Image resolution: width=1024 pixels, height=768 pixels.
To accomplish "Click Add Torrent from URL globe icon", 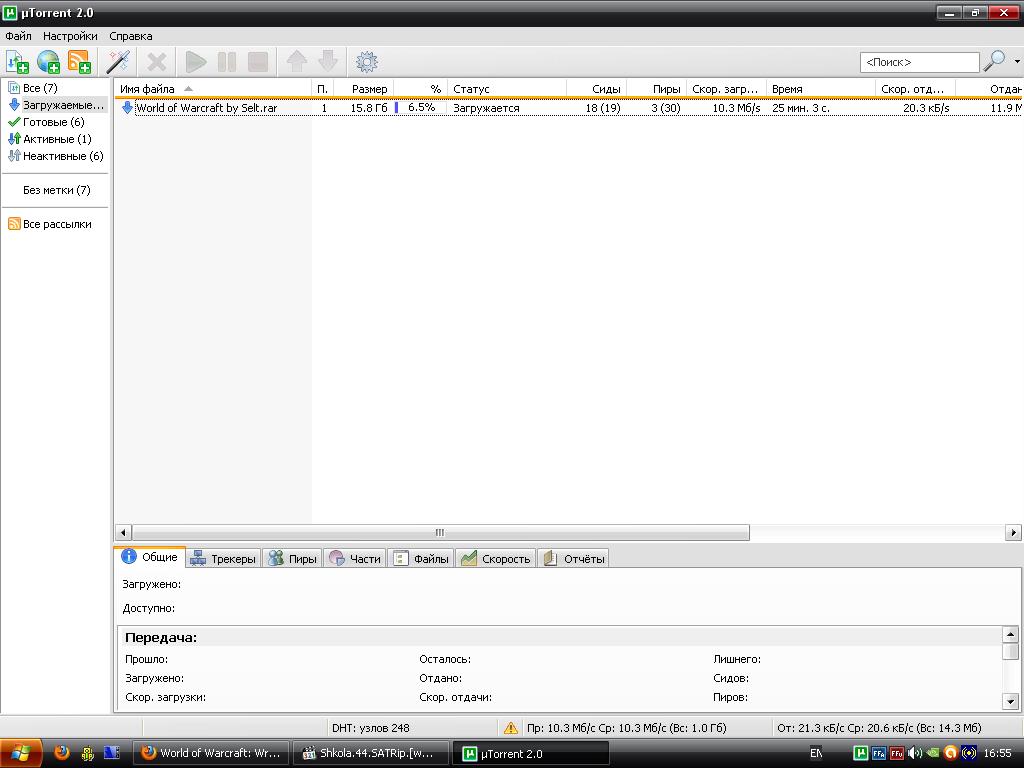I will click(x=48, y=62).
